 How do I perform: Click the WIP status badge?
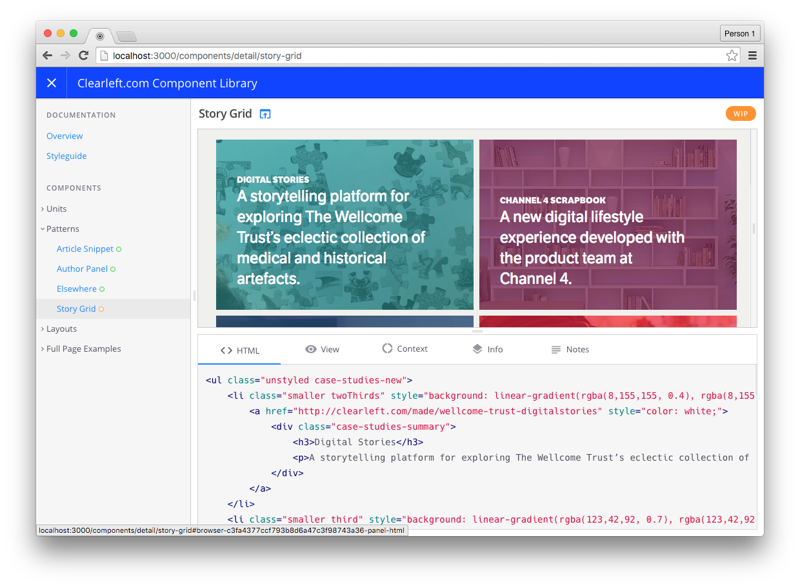pyautogui.click(x=740, y=114)
